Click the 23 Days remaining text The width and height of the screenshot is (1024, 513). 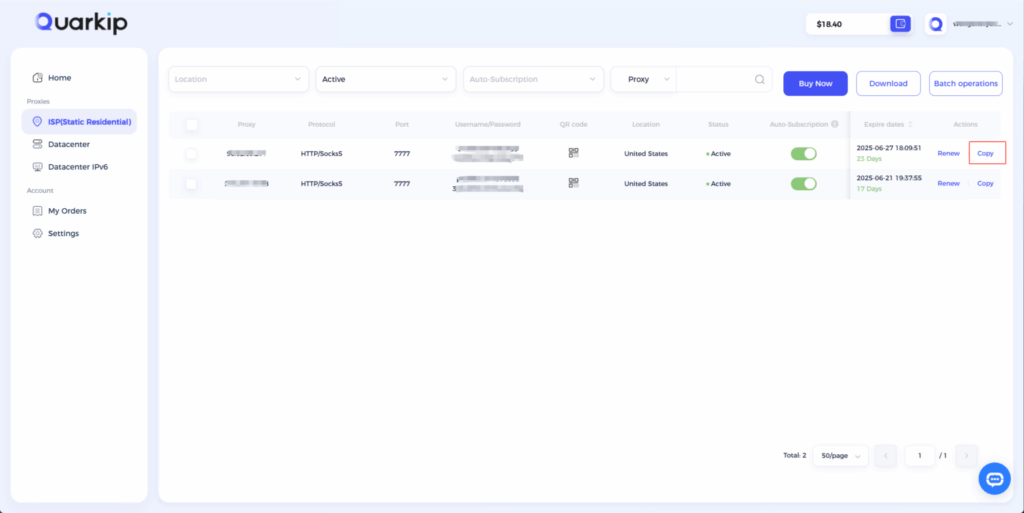[x=869, y=159]
